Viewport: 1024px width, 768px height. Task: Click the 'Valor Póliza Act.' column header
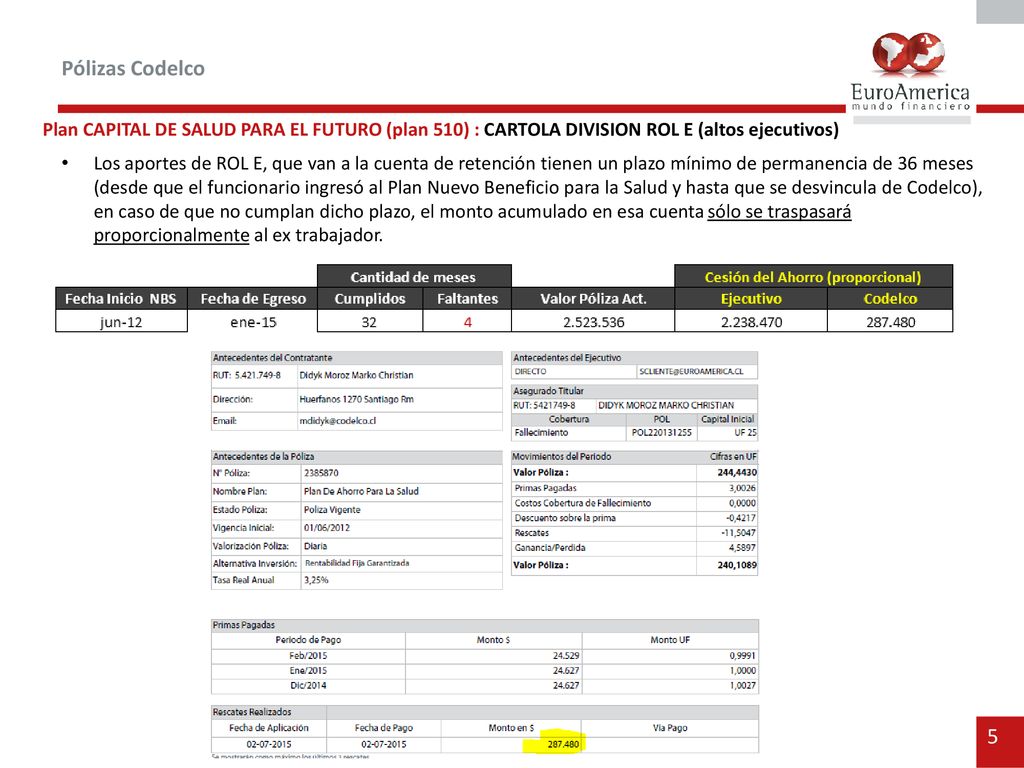click(593, 299)
